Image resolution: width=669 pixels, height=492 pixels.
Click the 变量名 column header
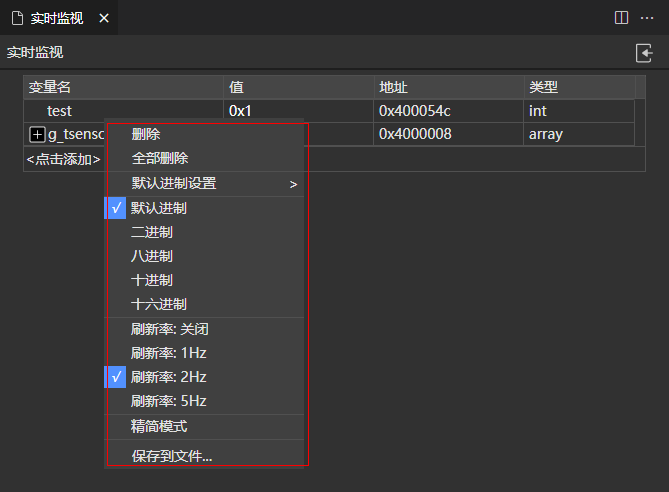pos(50,88)
